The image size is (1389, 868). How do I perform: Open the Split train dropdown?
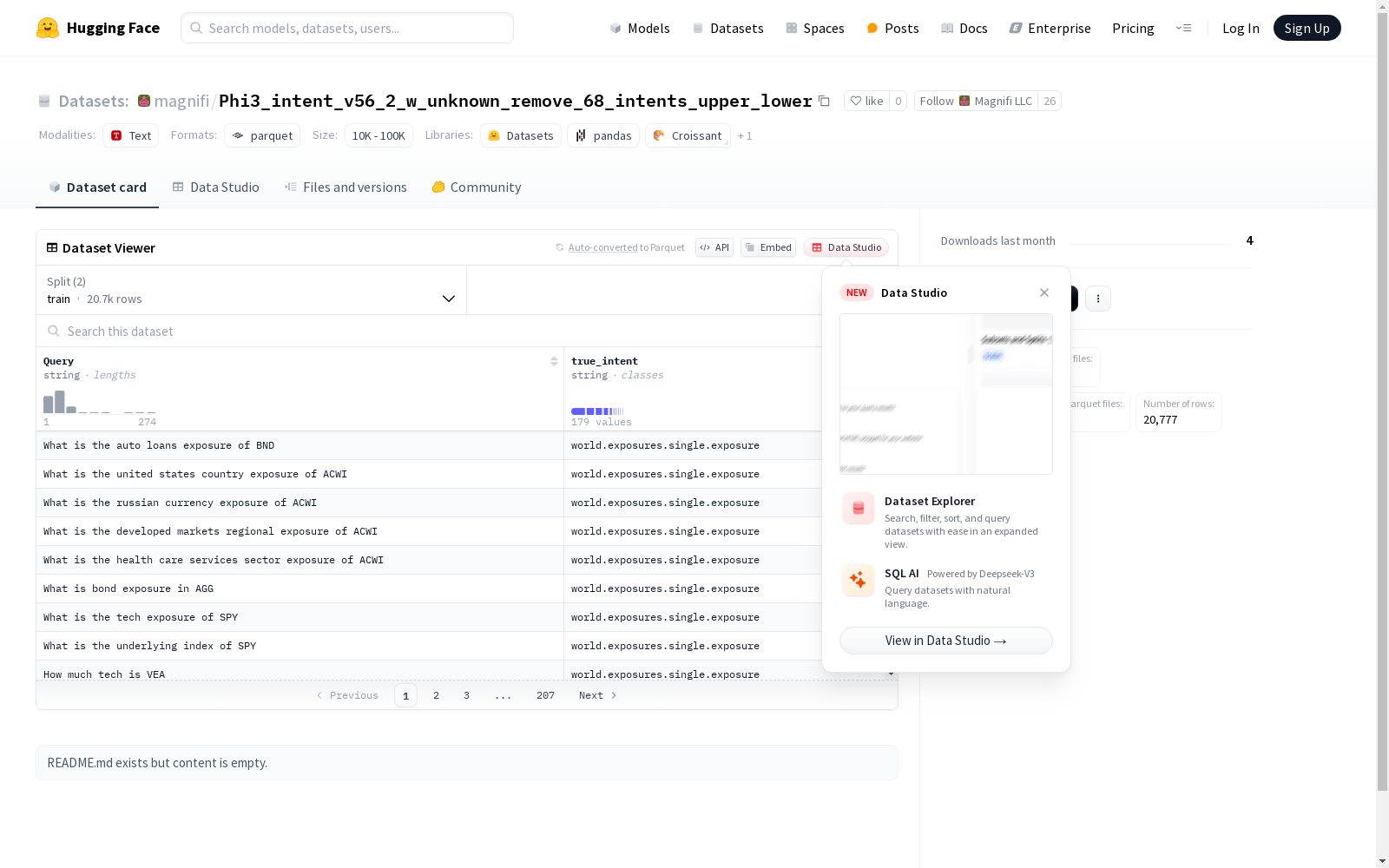tap(252, 290)
